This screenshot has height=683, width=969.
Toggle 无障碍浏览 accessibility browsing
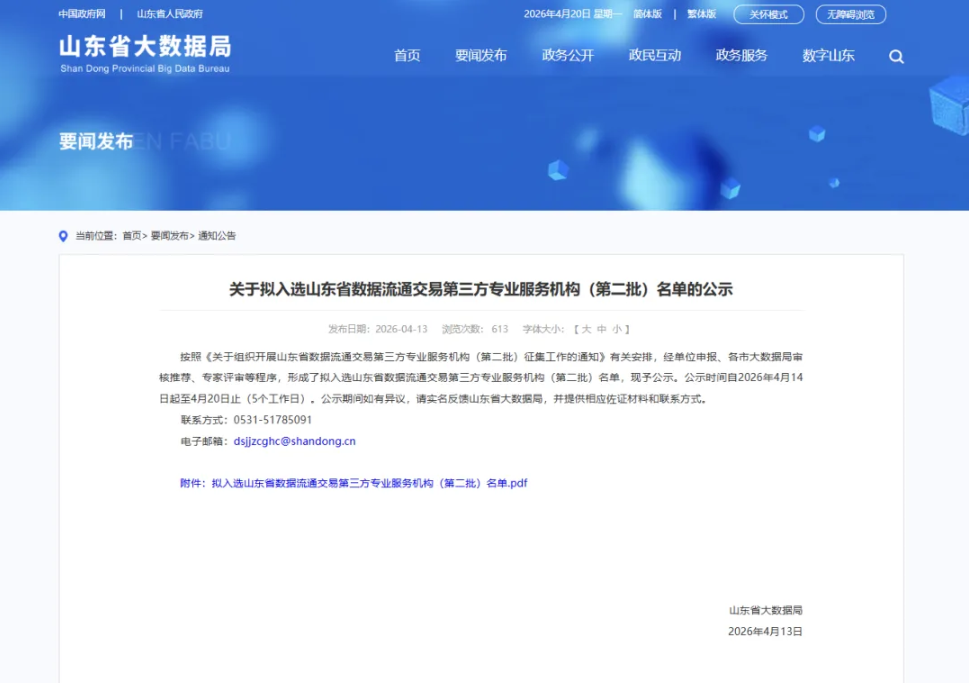coord(850,15)
